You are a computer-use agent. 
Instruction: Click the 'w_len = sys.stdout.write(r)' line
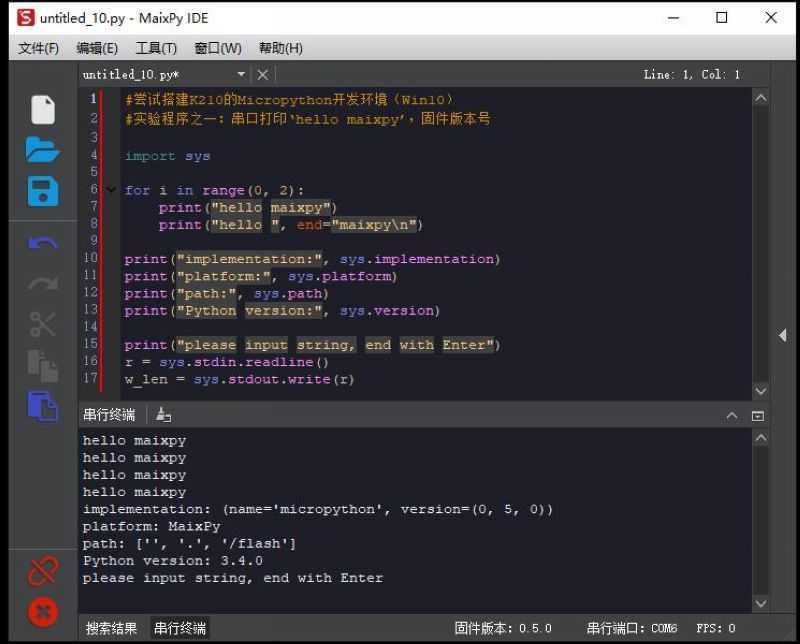239,380
